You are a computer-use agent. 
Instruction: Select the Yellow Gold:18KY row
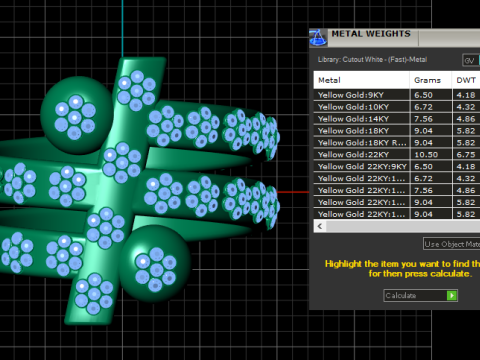(397, 131)
